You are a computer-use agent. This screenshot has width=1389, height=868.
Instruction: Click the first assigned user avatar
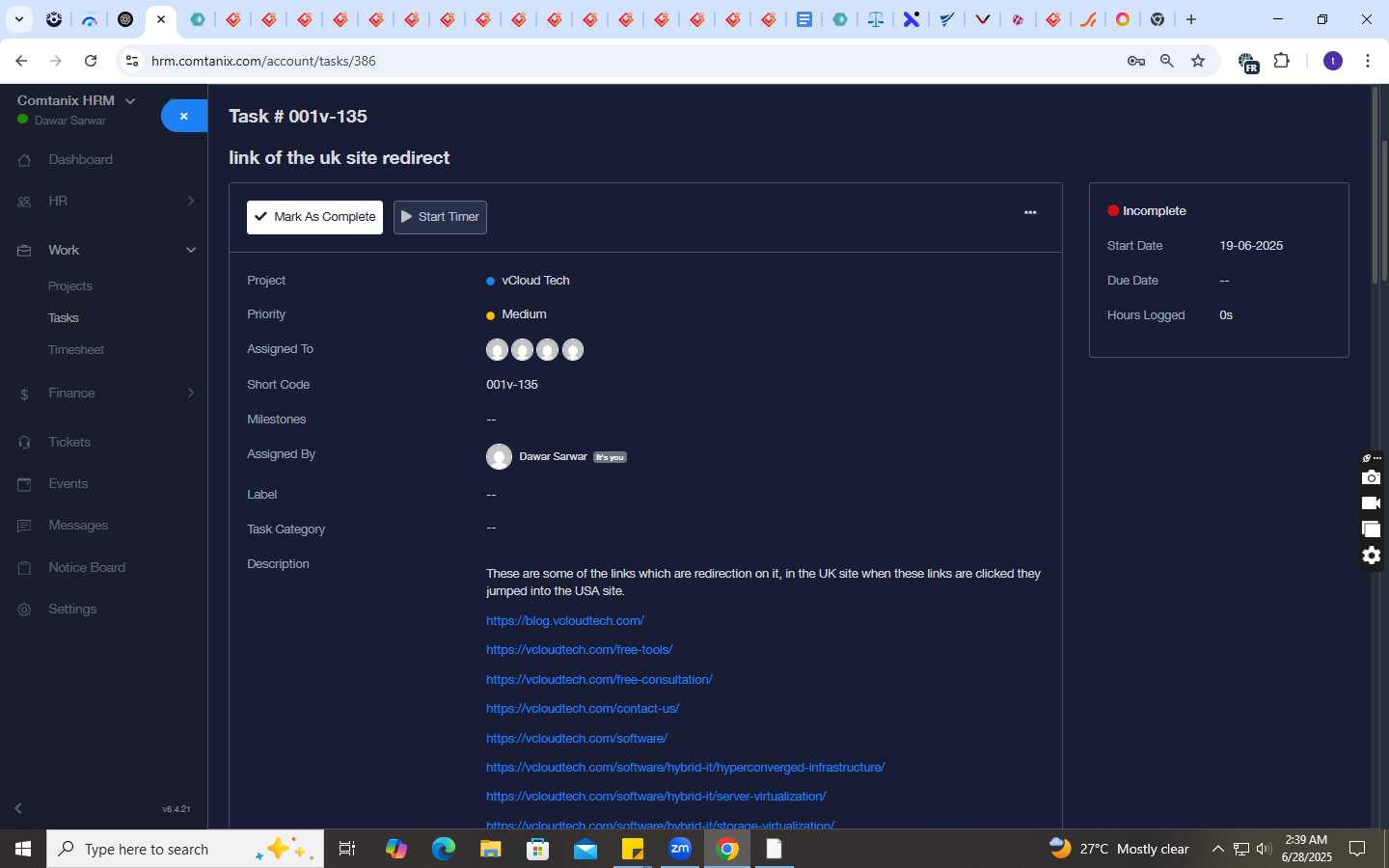tap(497, 350)
